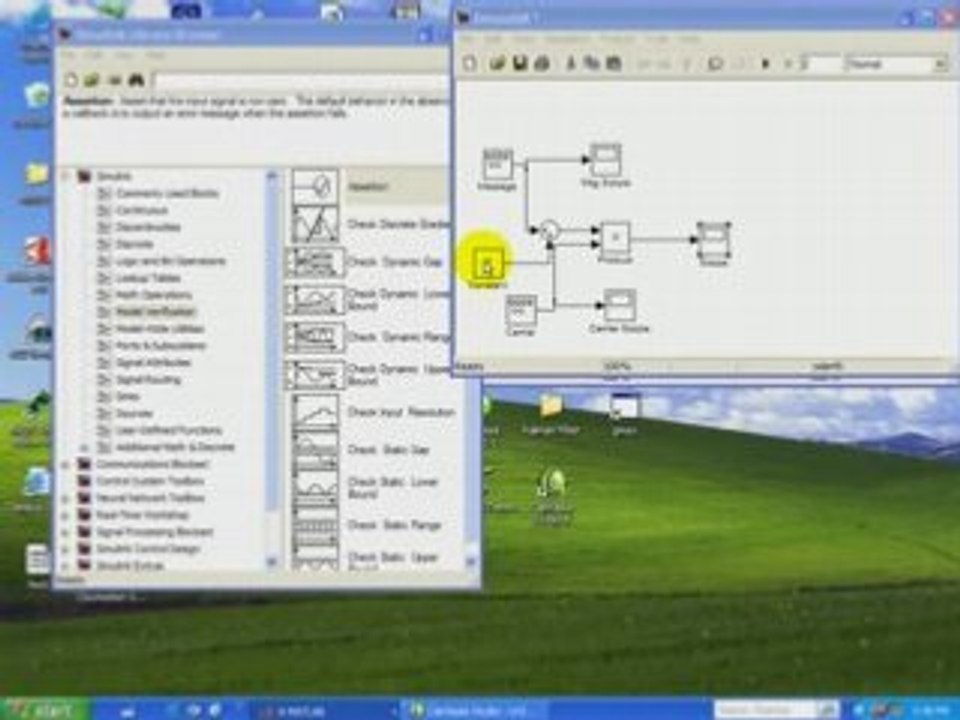Select the highlighted Constant block
Image resolution: width=960 pixels, height=720 pixels.
pyautogui.click(x=488, y=263)
